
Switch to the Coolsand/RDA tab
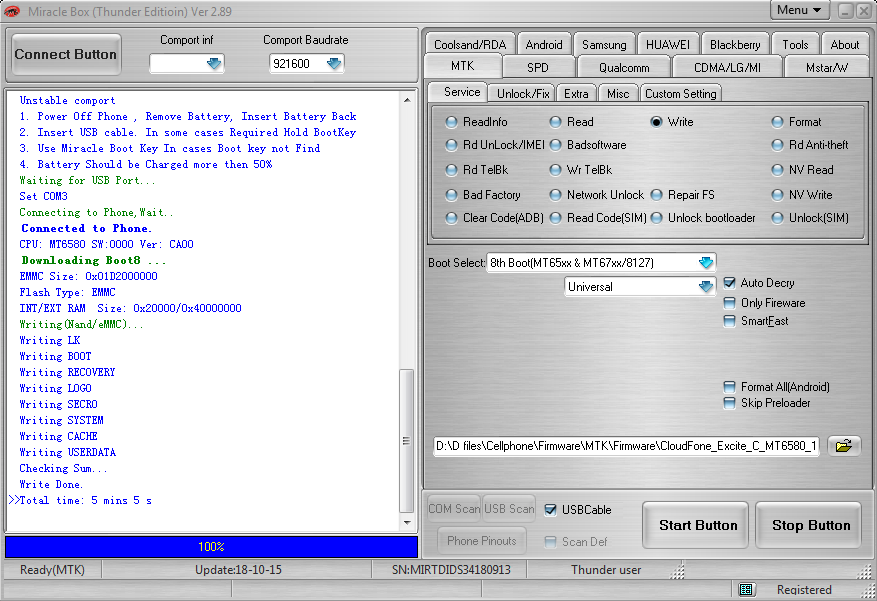coord(470,45)
